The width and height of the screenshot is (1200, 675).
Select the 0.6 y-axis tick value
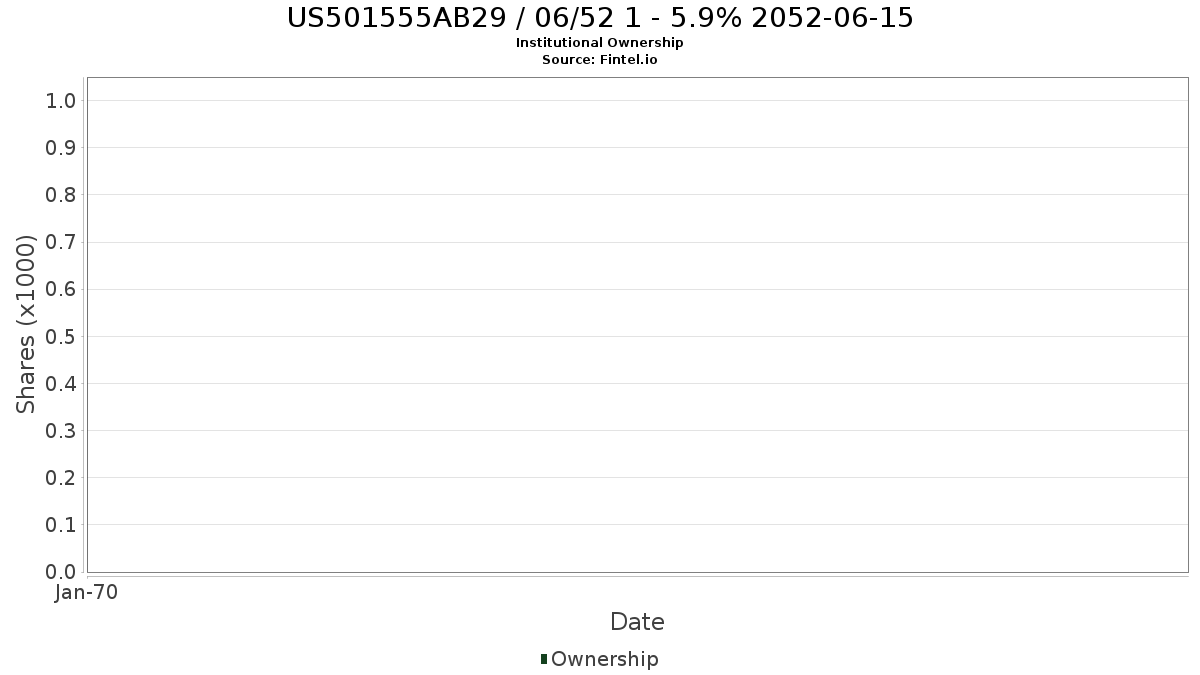pos(61,289)
